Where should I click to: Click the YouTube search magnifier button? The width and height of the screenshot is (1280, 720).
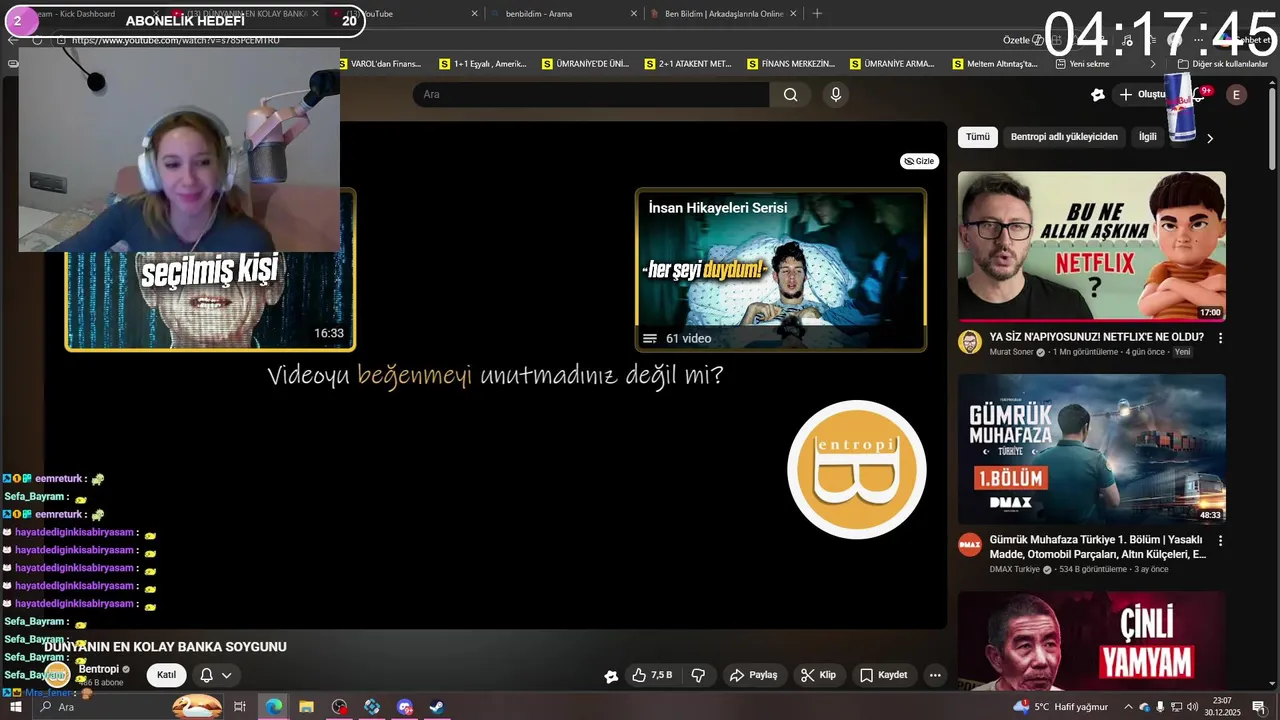[x=790, y=94]
